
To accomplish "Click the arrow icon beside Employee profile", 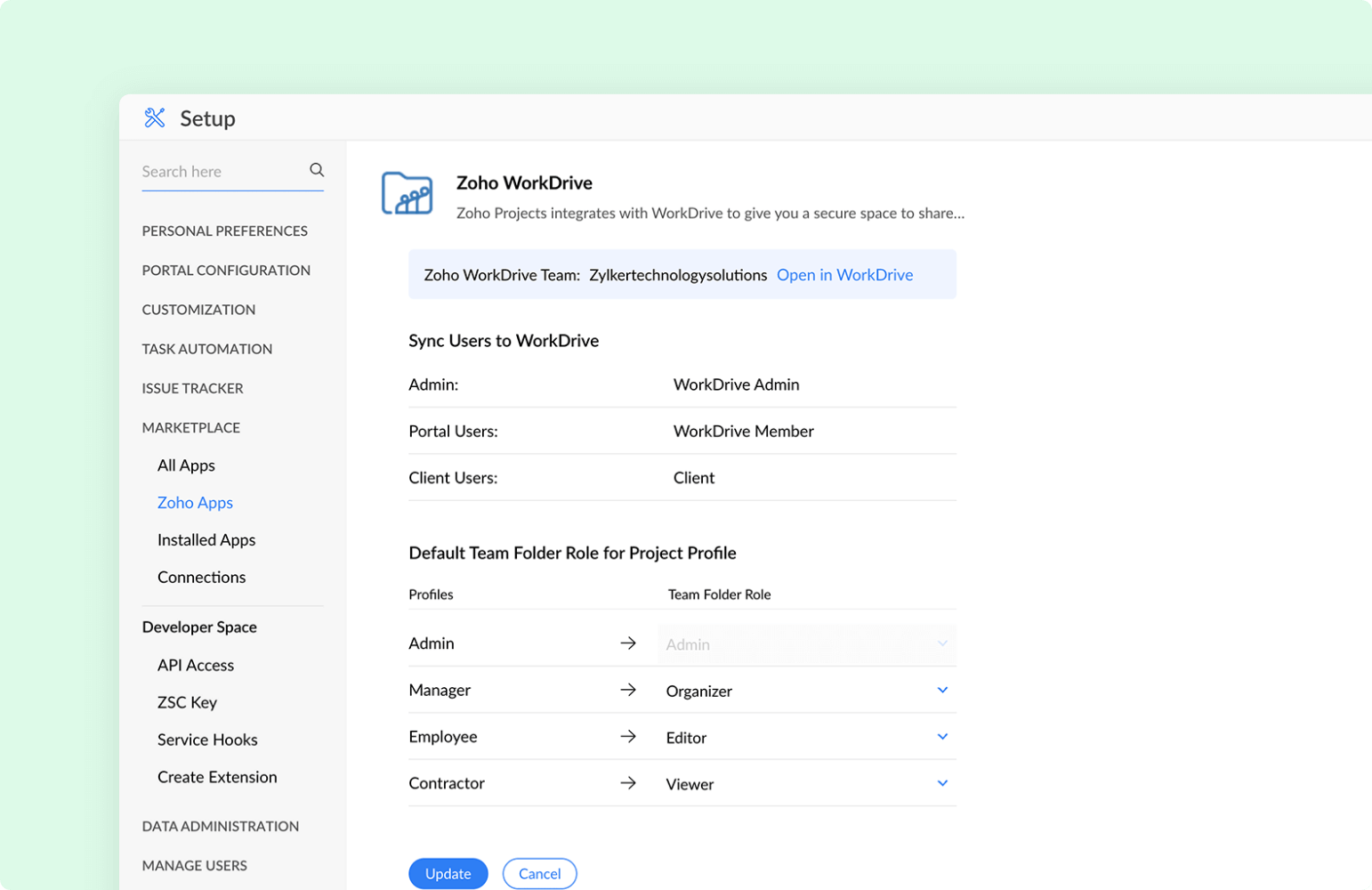I will [x=628, y=736].
